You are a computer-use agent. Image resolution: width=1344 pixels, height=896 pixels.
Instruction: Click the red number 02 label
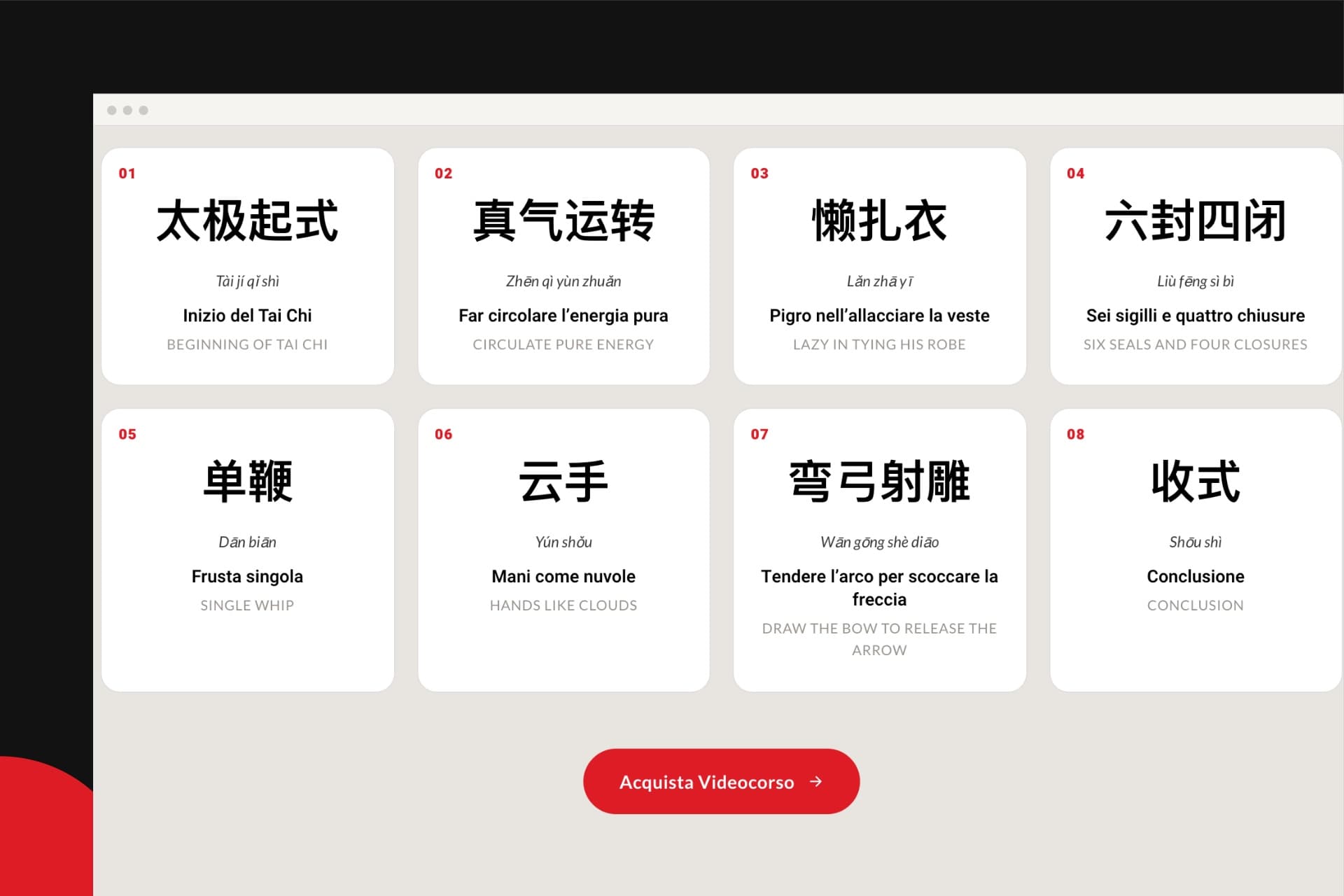click(x=444, y=173)
